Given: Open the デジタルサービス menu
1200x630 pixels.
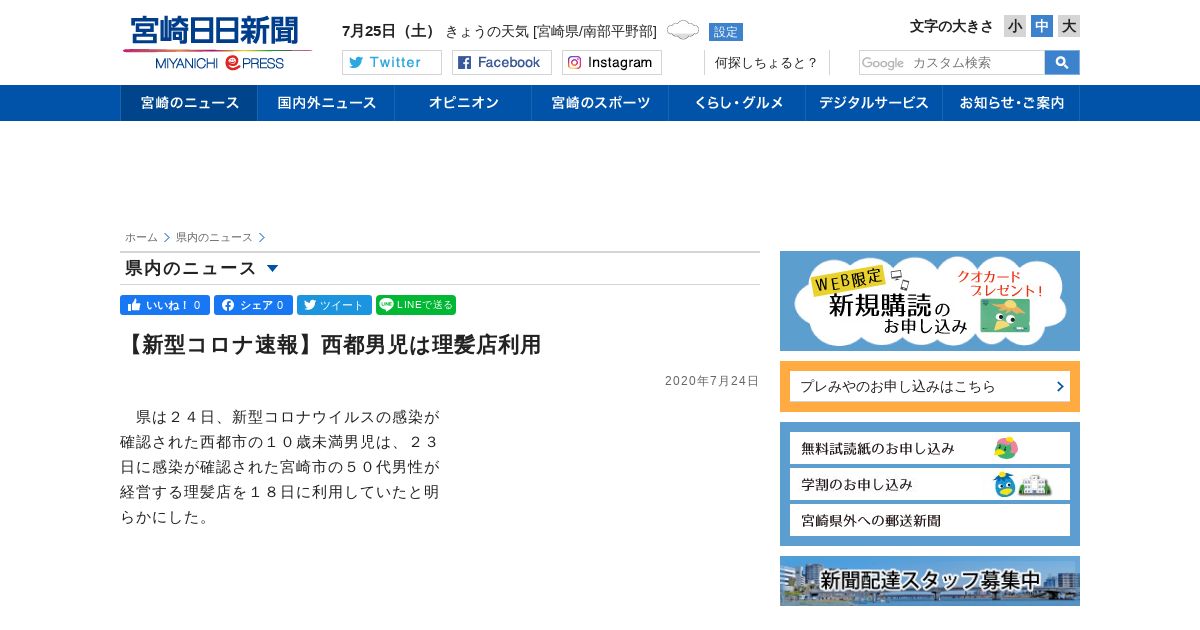Looking at the screenshot, I should tap(874, 103).
